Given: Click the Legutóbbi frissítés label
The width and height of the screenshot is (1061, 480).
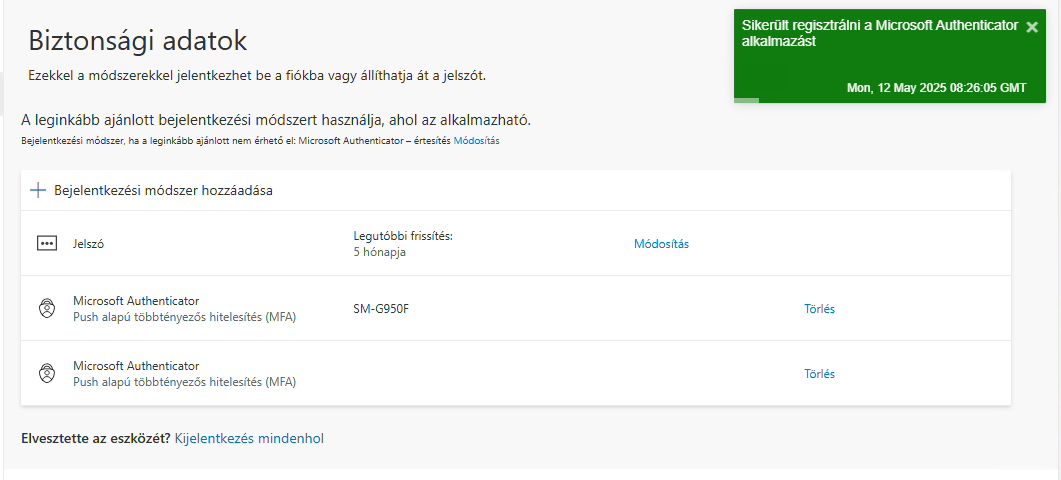Looking at the screenshot, I should click(403, 236).
